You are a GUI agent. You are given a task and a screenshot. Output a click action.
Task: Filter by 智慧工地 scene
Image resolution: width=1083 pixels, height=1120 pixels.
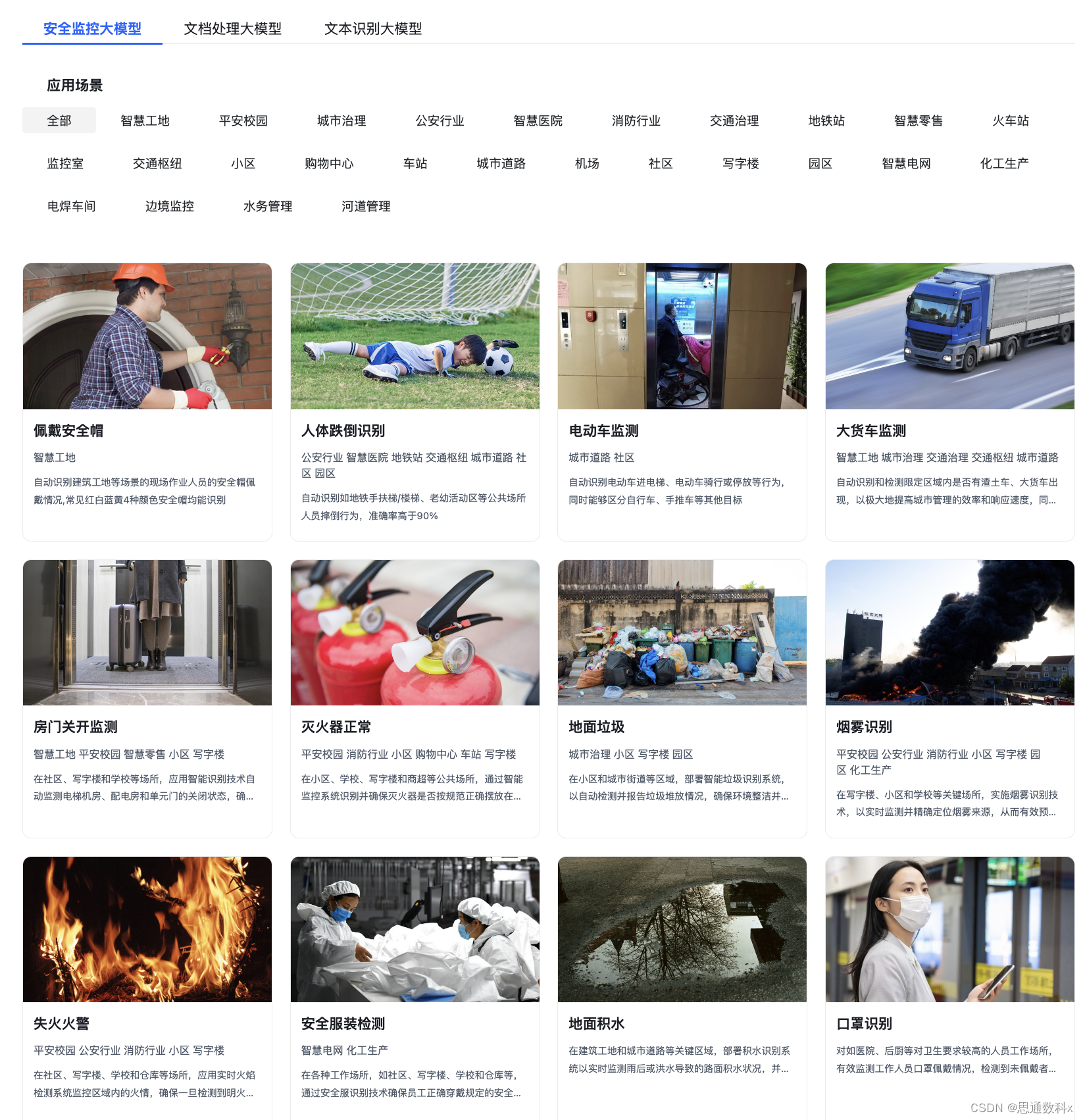pyautogui.click(x=145, y=120)
